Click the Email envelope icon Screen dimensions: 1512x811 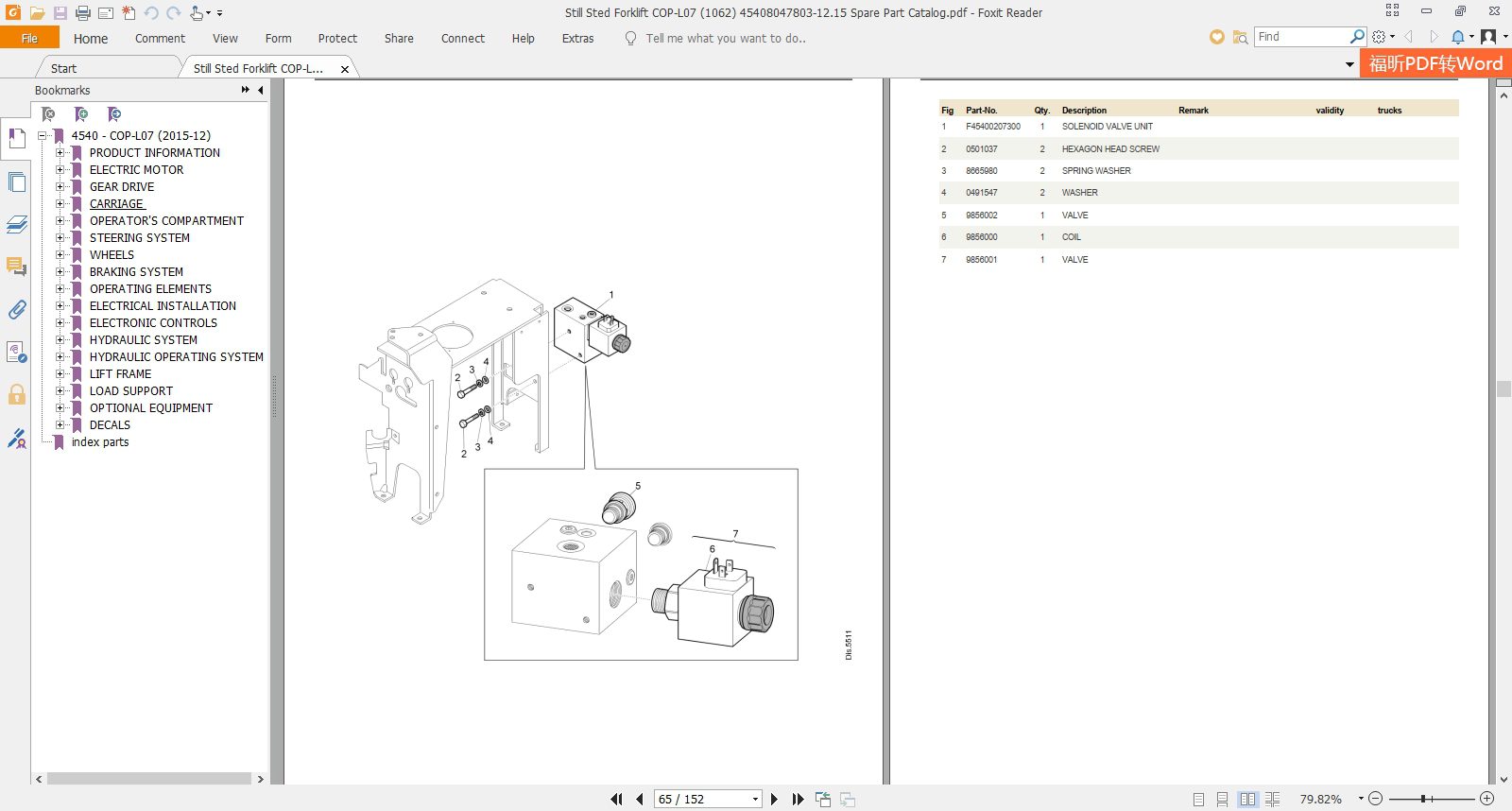106,13
